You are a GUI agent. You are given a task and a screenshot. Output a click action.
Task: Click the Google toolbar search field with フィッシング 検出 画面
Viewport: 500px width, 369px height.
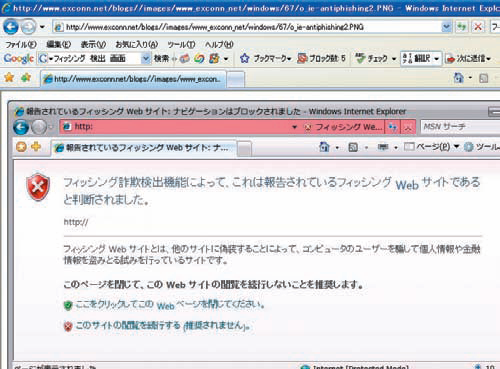coord(90,59)
